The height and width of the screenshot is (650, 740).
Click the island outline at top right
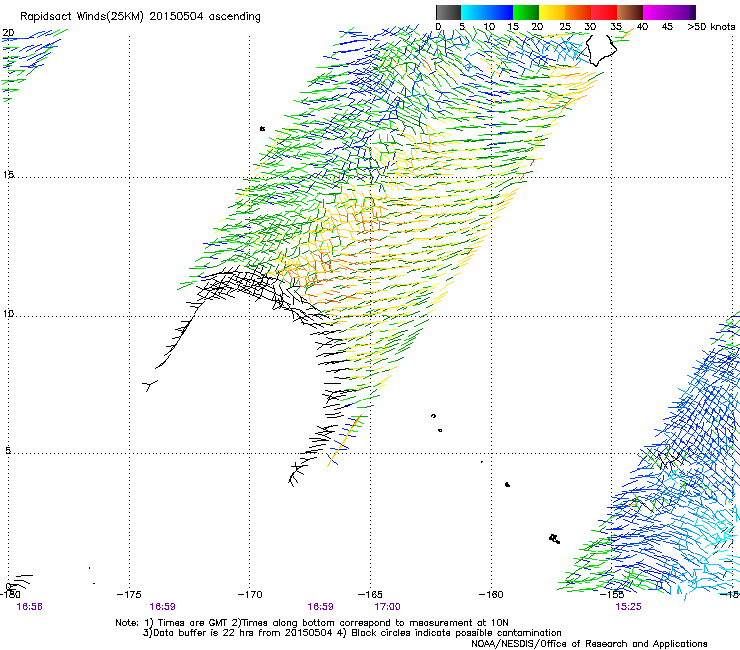click(601, 50)
